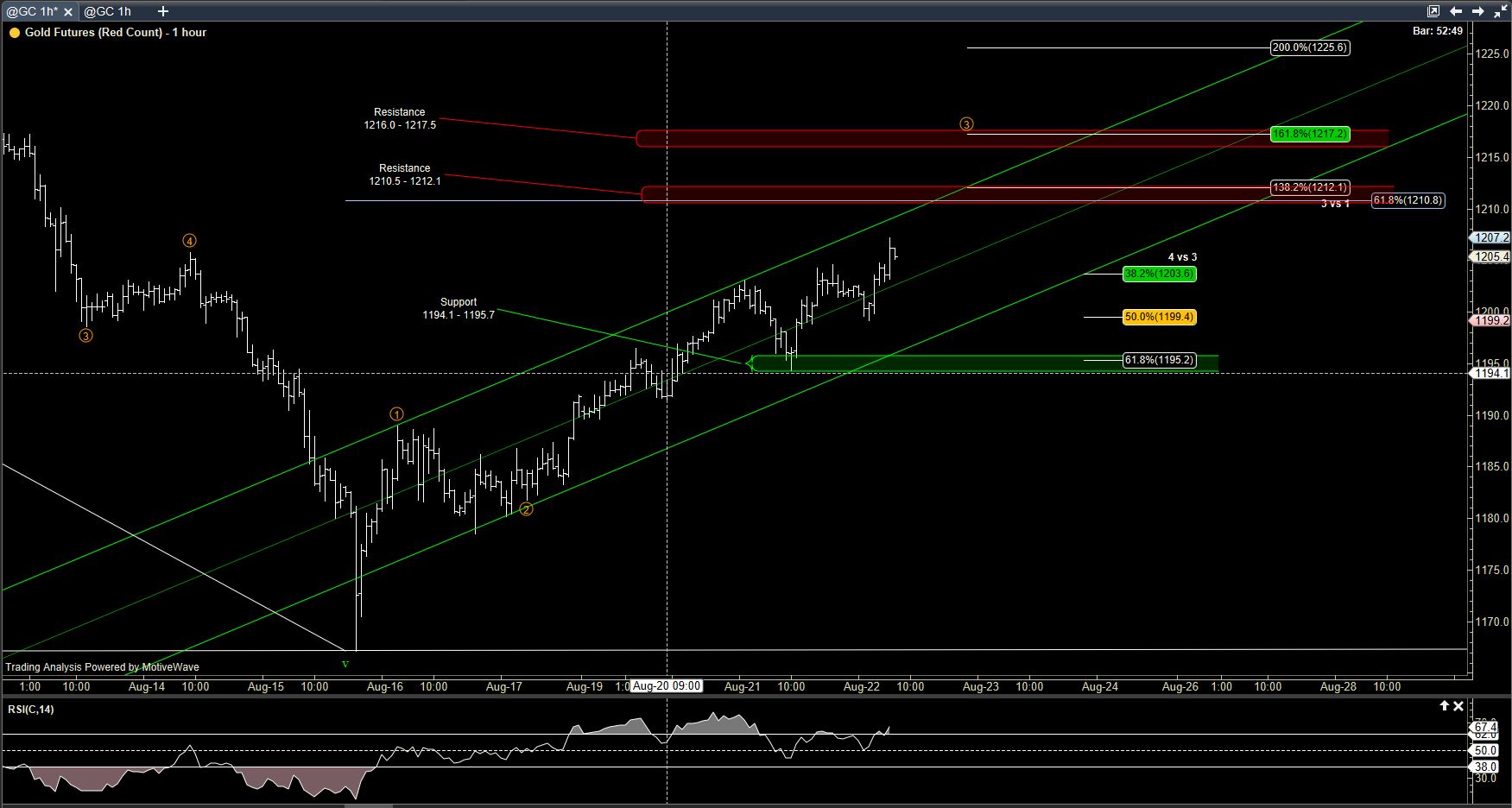Select the 50.0%(1199.4) retracement label

coord(1159,317)
